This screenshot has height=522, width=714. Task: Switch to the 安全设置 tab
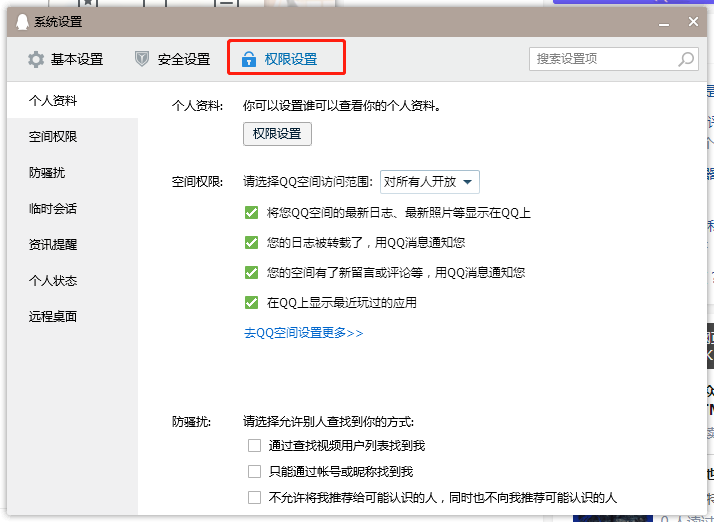coord(173,59)
